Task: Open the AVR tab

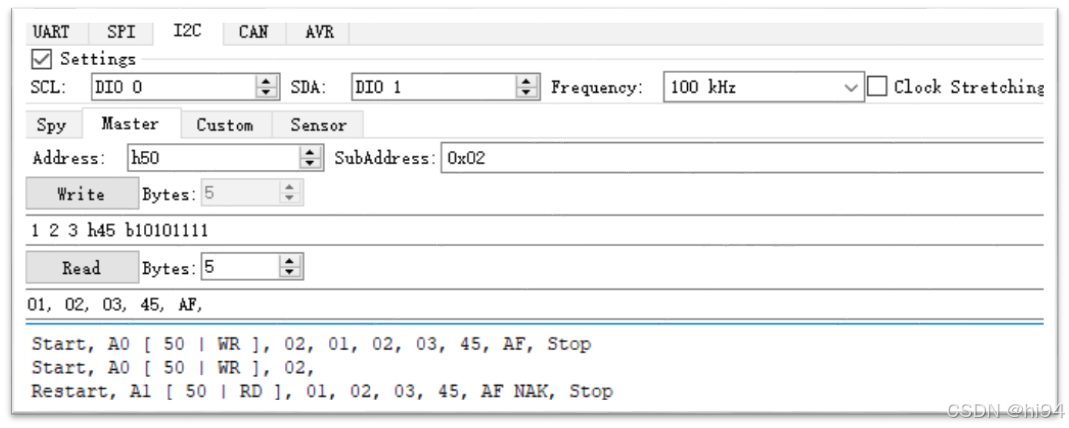Action: pos(318,32)
